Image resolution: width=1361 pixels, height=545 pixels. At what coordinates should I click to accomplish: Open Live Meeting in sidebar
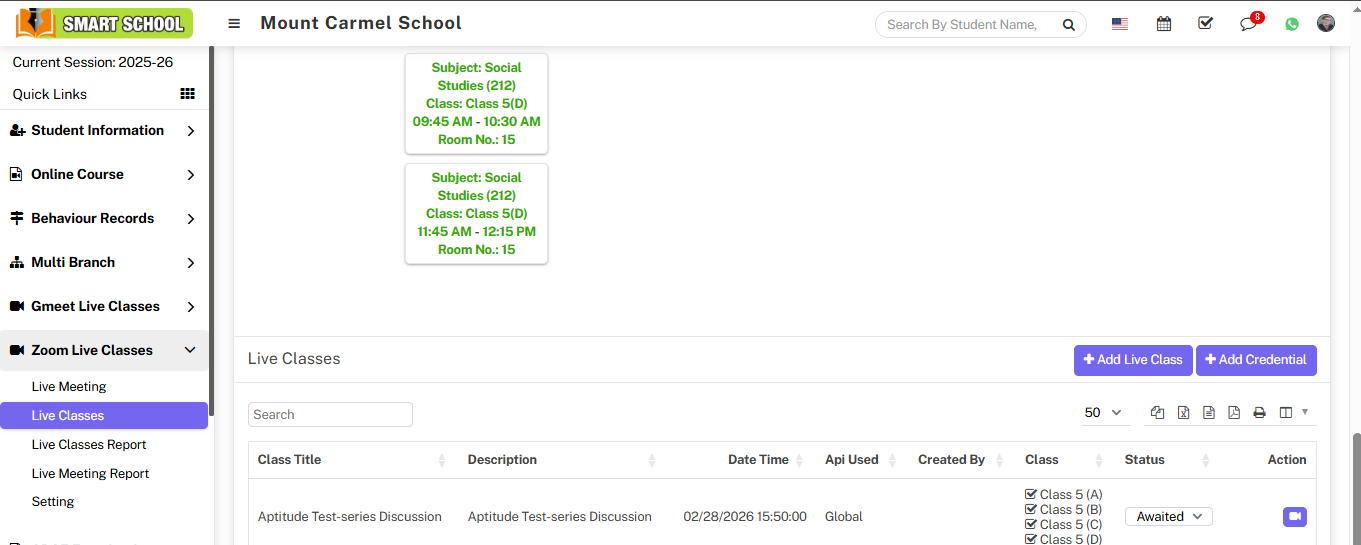[x=69, y=387]
